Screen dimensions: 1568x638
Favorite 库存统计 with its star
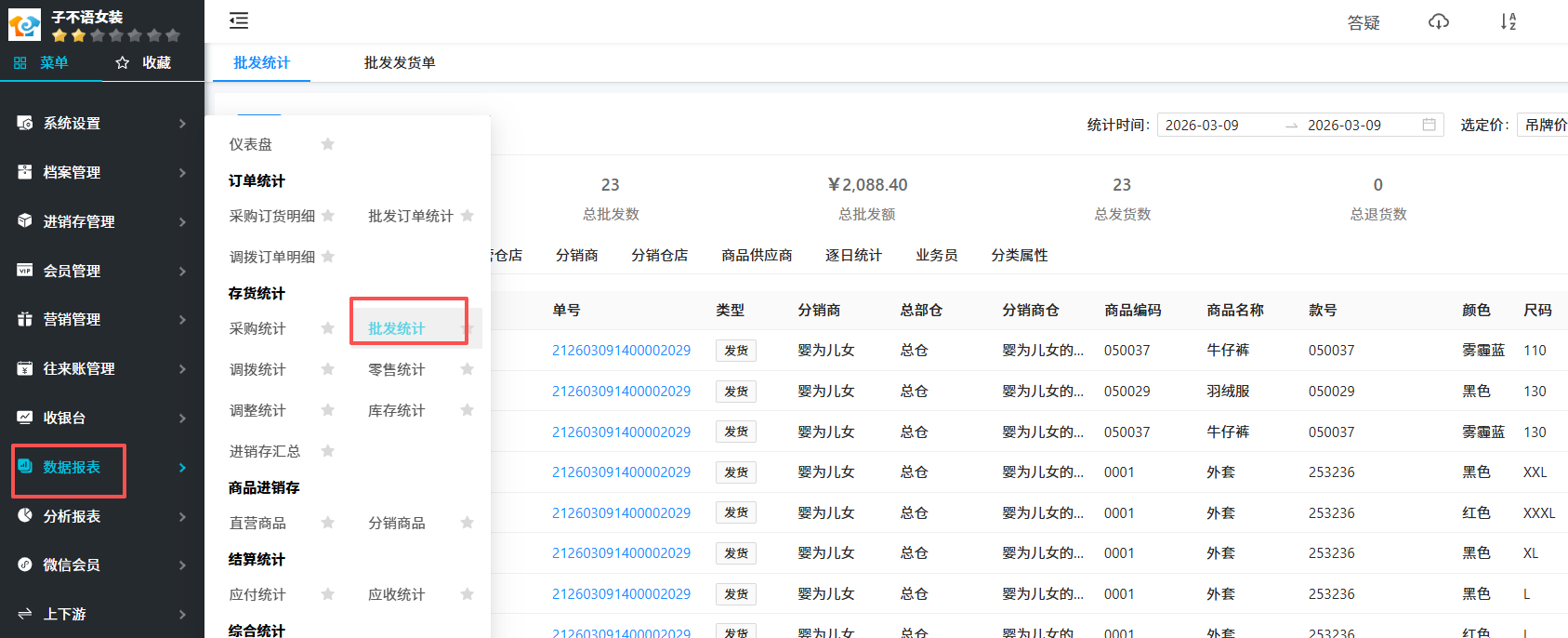467,410
